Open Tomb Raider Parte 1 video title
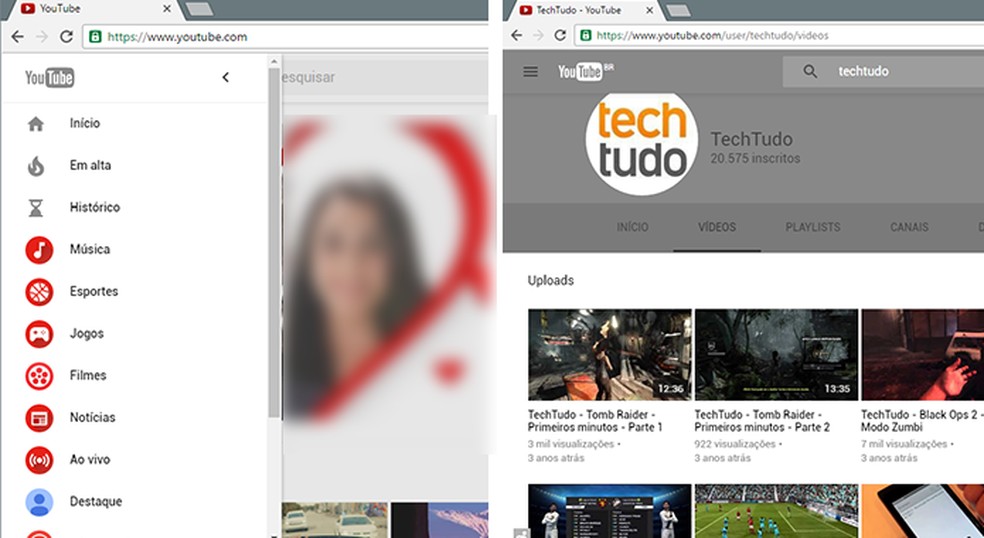The width and height of the screenshot is (984, 538). pos(595,421)
